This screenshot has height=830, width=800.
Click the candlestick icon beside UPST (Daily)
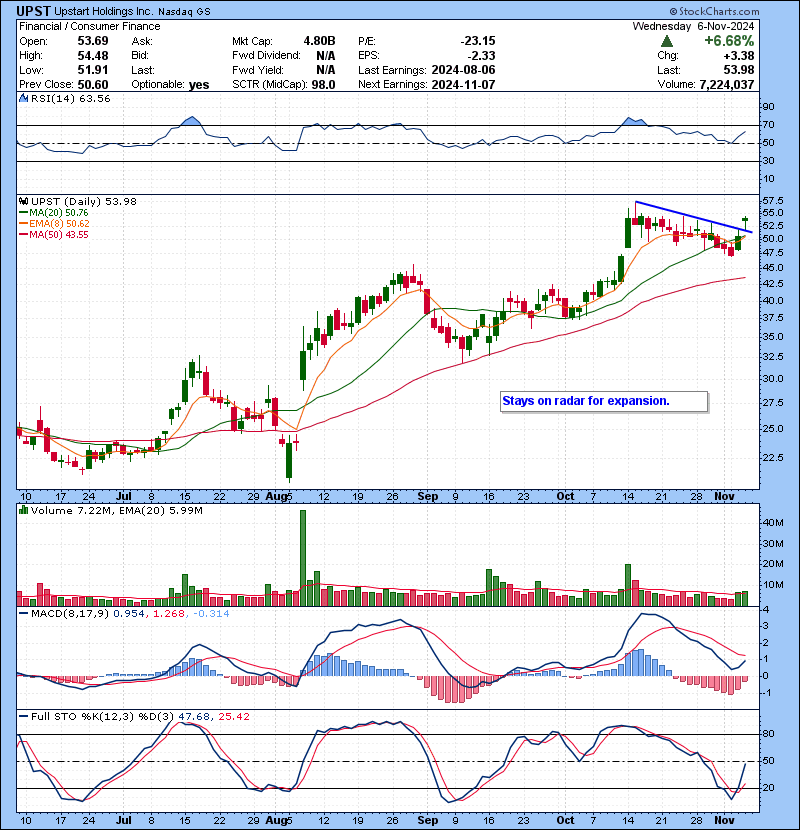23,201
